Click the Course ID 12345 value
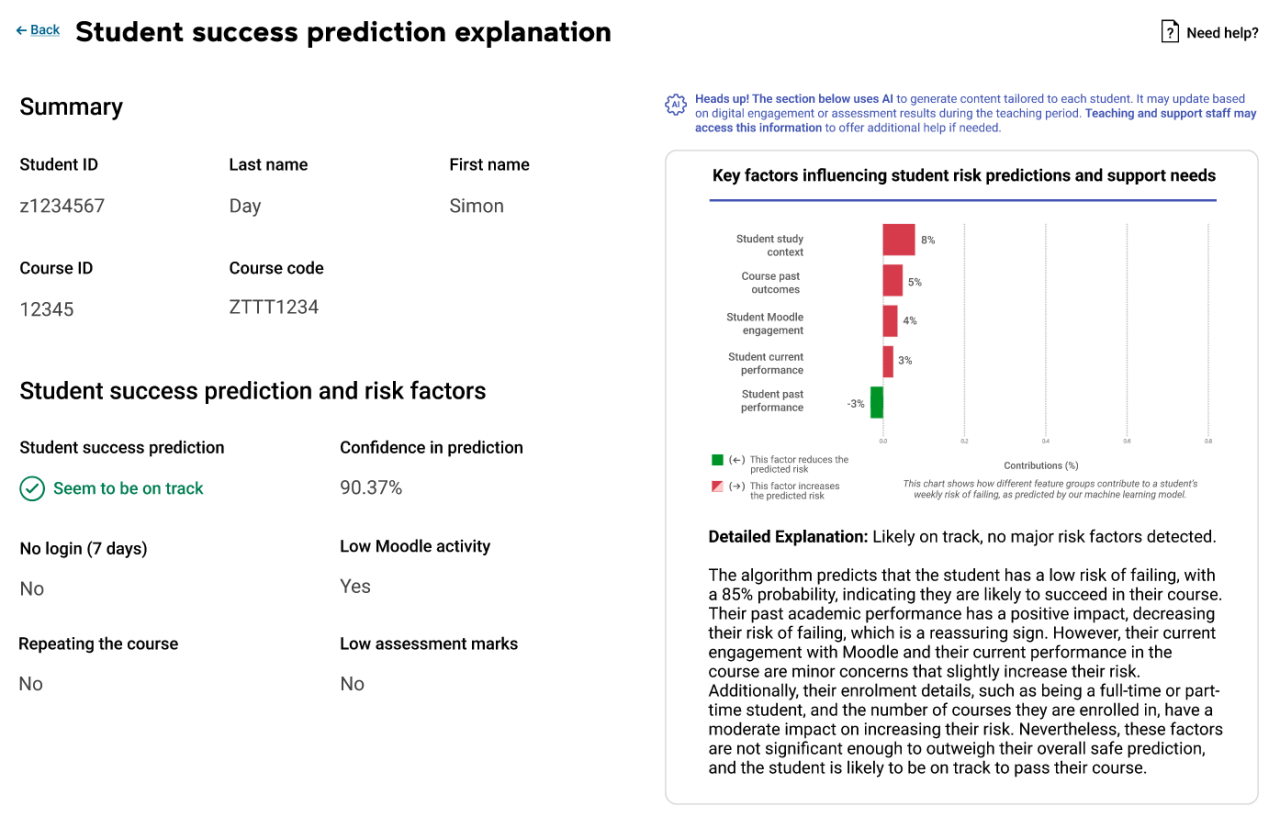This screenshot has height=817, width=1280. tap(46, 309)
